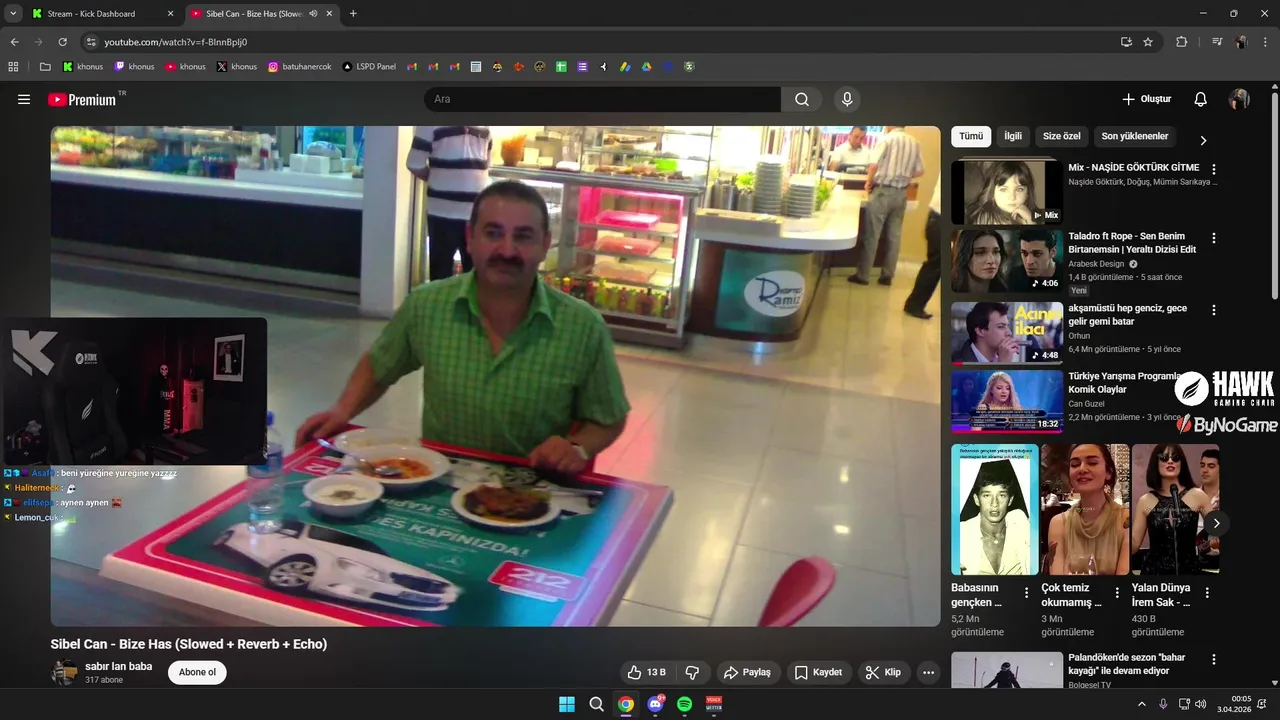Click the Kaydet save button

818,672
